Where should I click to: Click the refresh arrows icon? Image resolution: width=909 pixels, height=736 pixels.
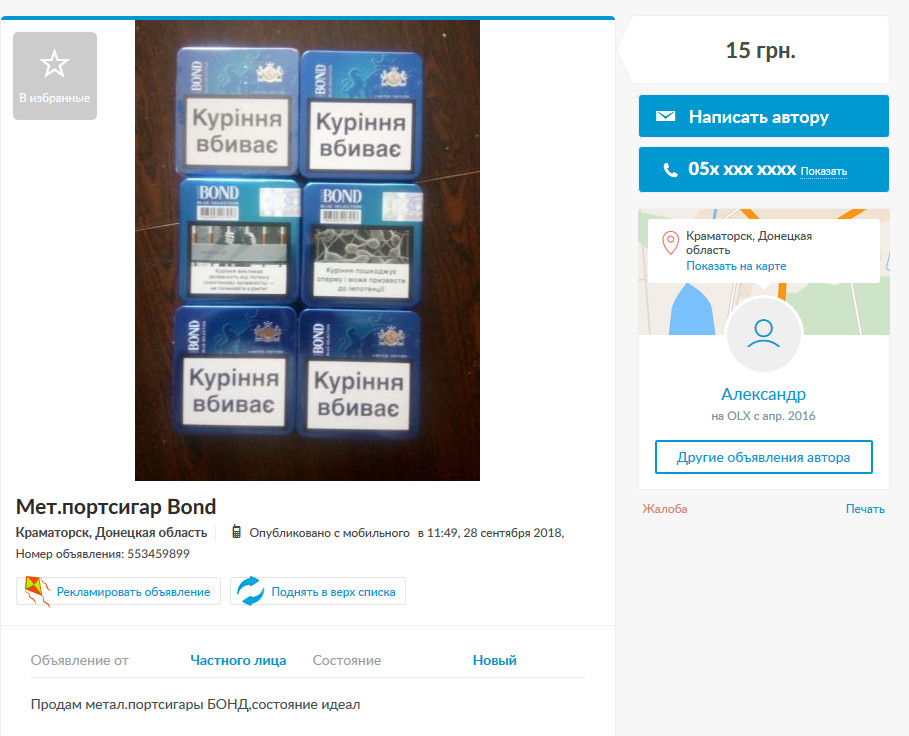(x=250, y=591)
